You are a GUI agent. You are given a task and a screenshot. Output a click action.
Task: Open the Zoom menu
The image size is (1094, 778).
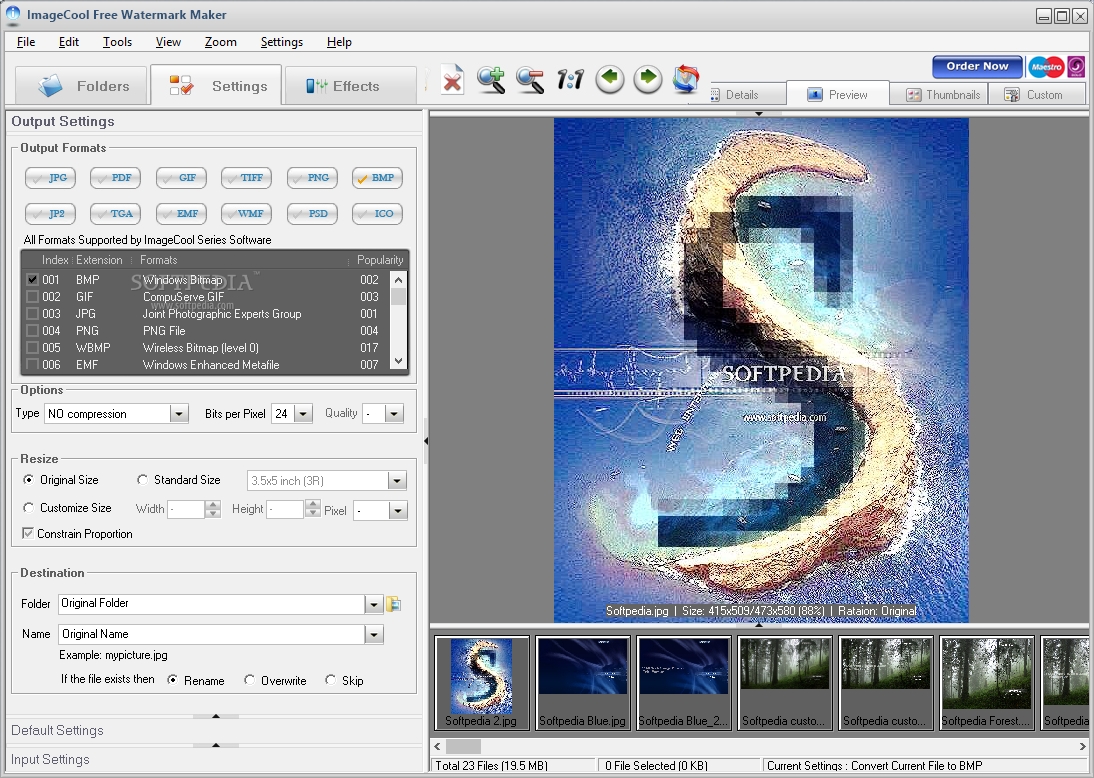tap(220, 42)
